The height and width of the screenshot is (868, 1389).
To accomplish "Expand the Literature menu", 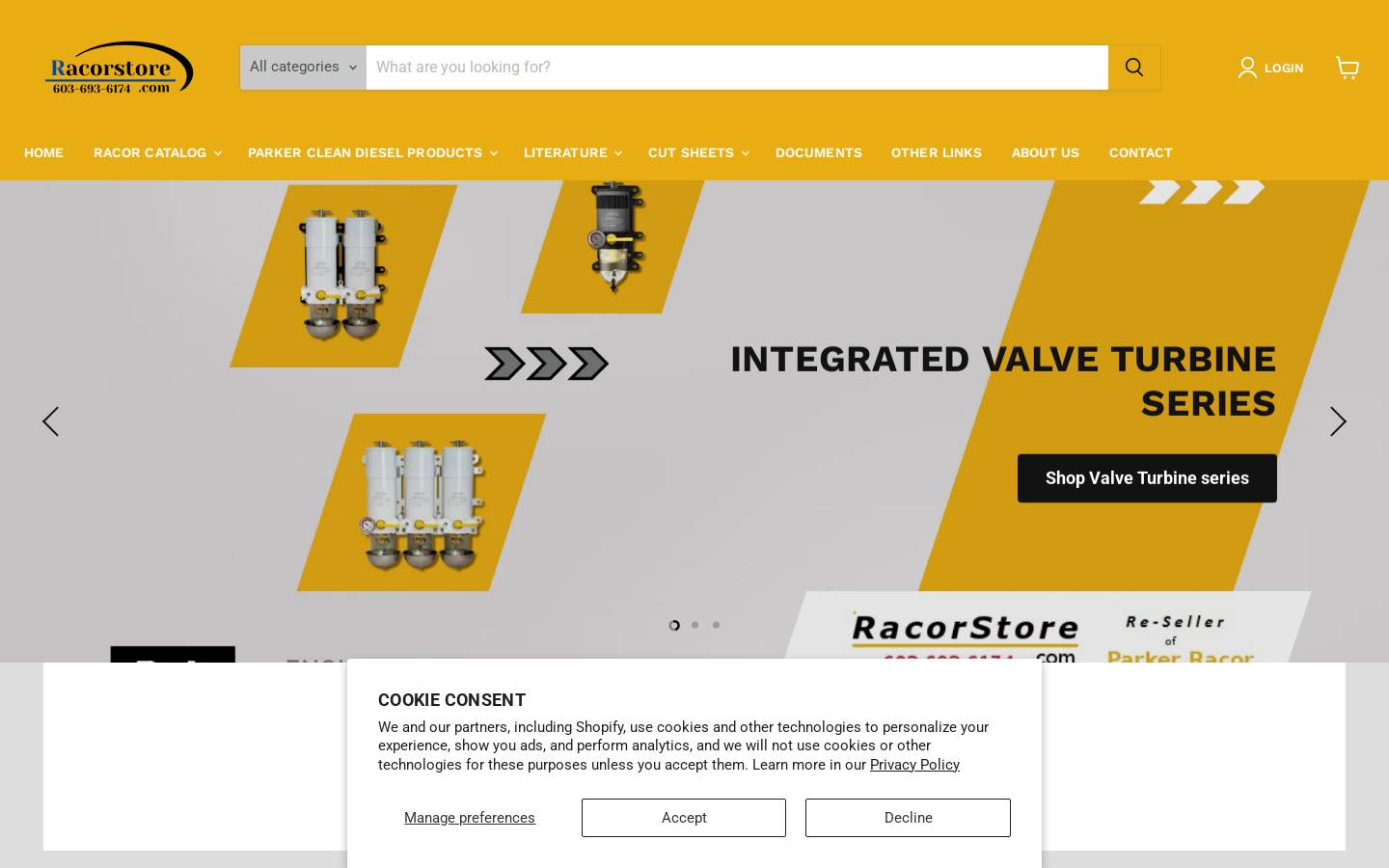I will click(x=572, y=152).
